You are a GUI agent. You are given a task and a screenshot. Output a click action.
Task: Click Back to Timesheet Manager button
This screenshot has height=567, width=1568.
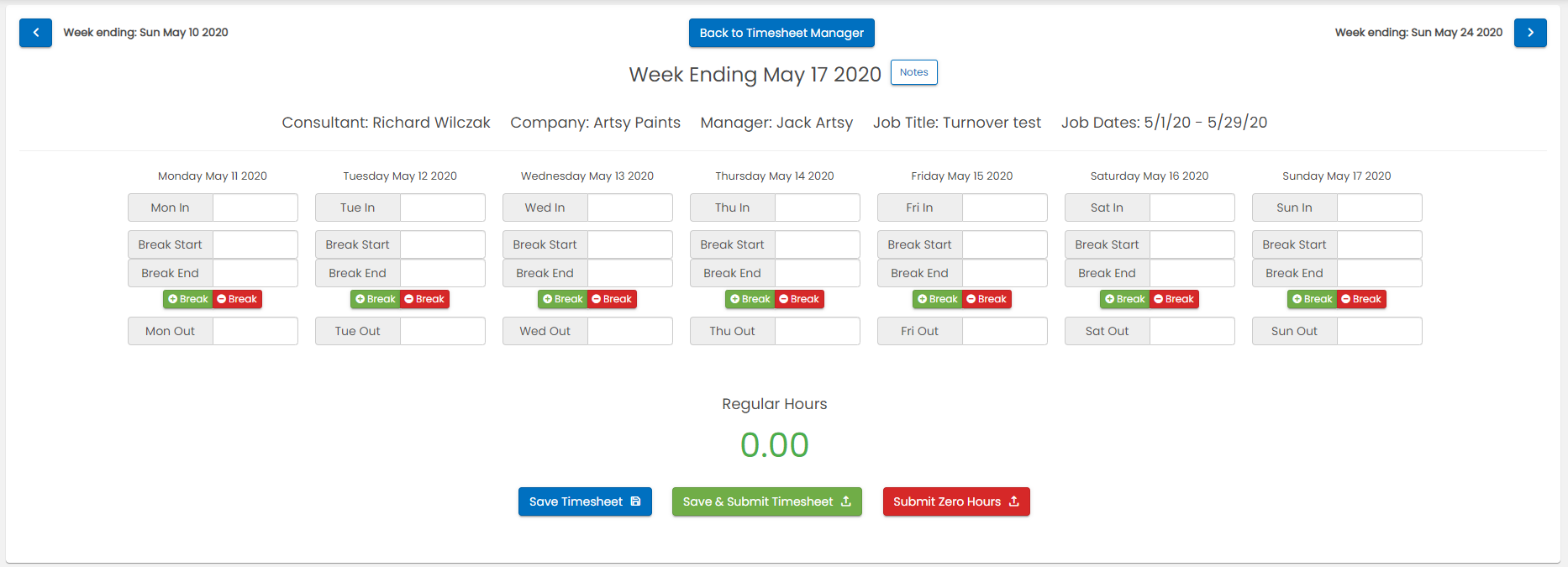tap(781, 33)
